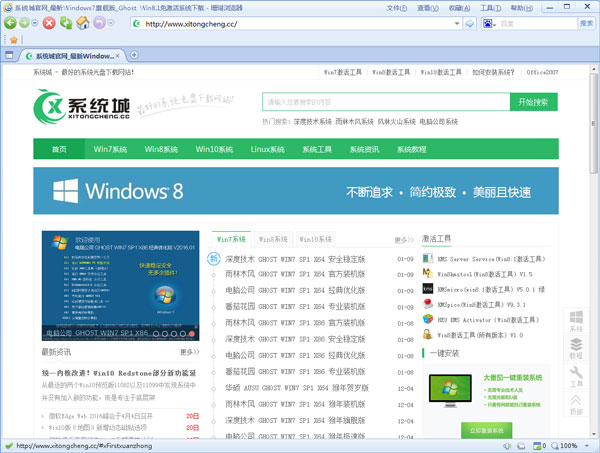Screen dimensions: 600x453
Task: Open the home page via house icon
Action: point(83,23)
